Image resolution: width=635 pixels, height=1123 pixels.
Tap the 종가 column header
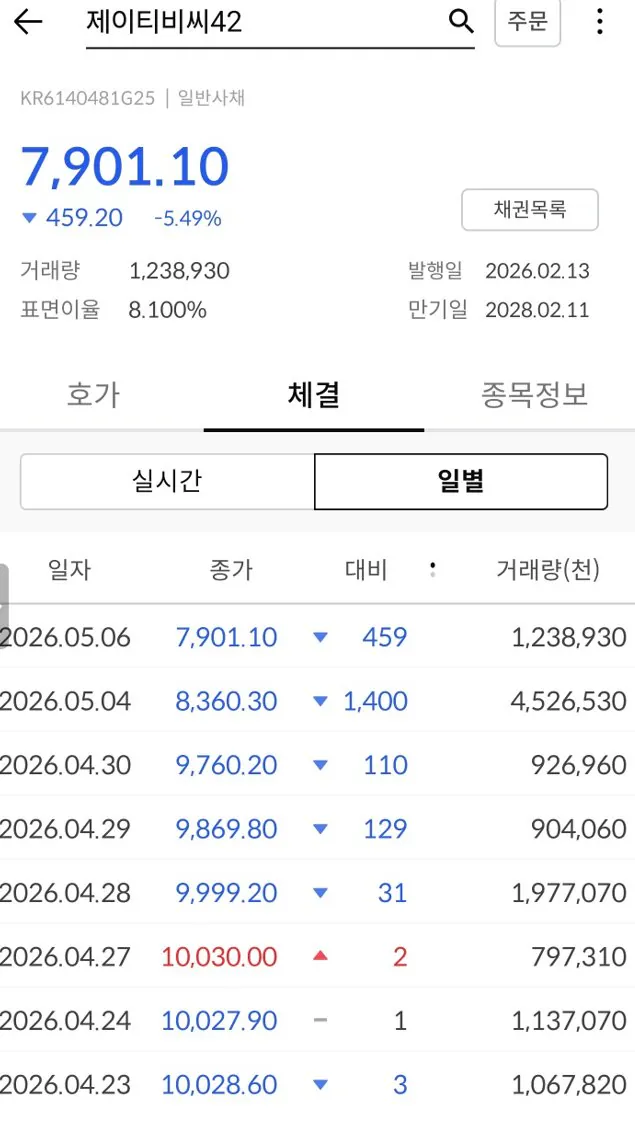(231, 570)
